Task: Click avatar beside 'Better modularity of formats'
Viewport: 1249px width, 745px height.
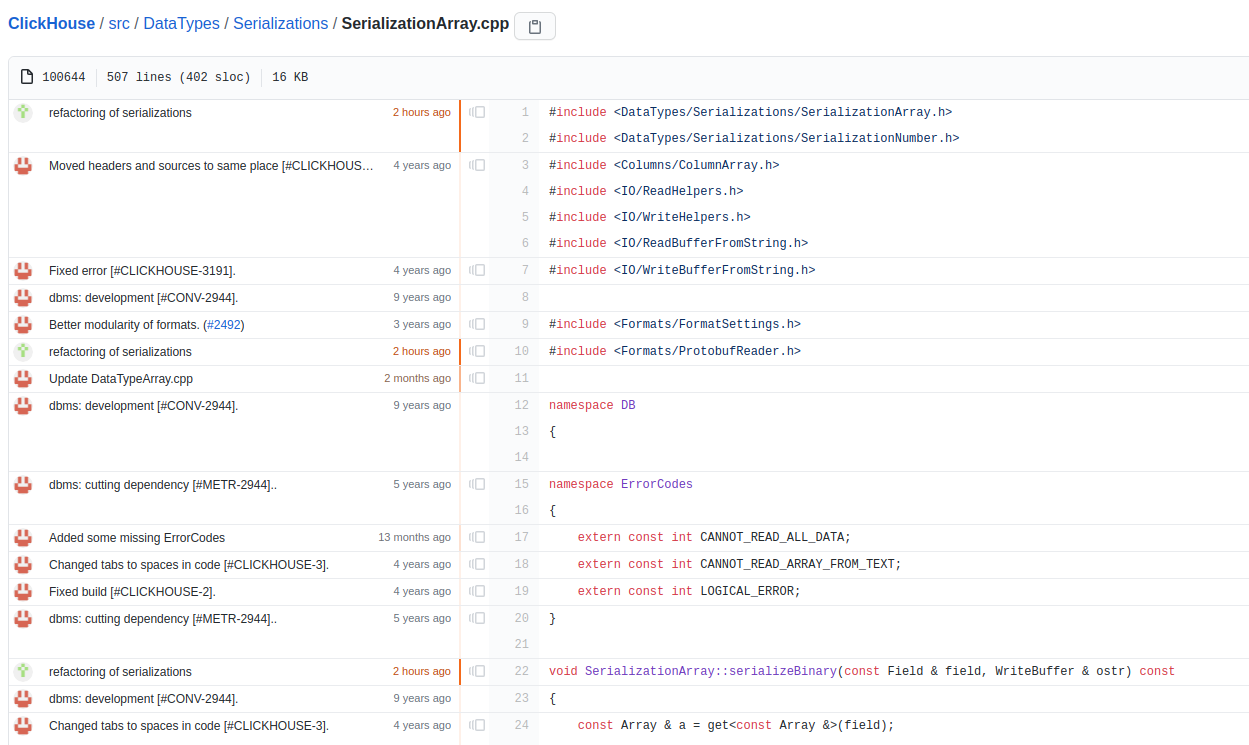Action: click(23, 325)
